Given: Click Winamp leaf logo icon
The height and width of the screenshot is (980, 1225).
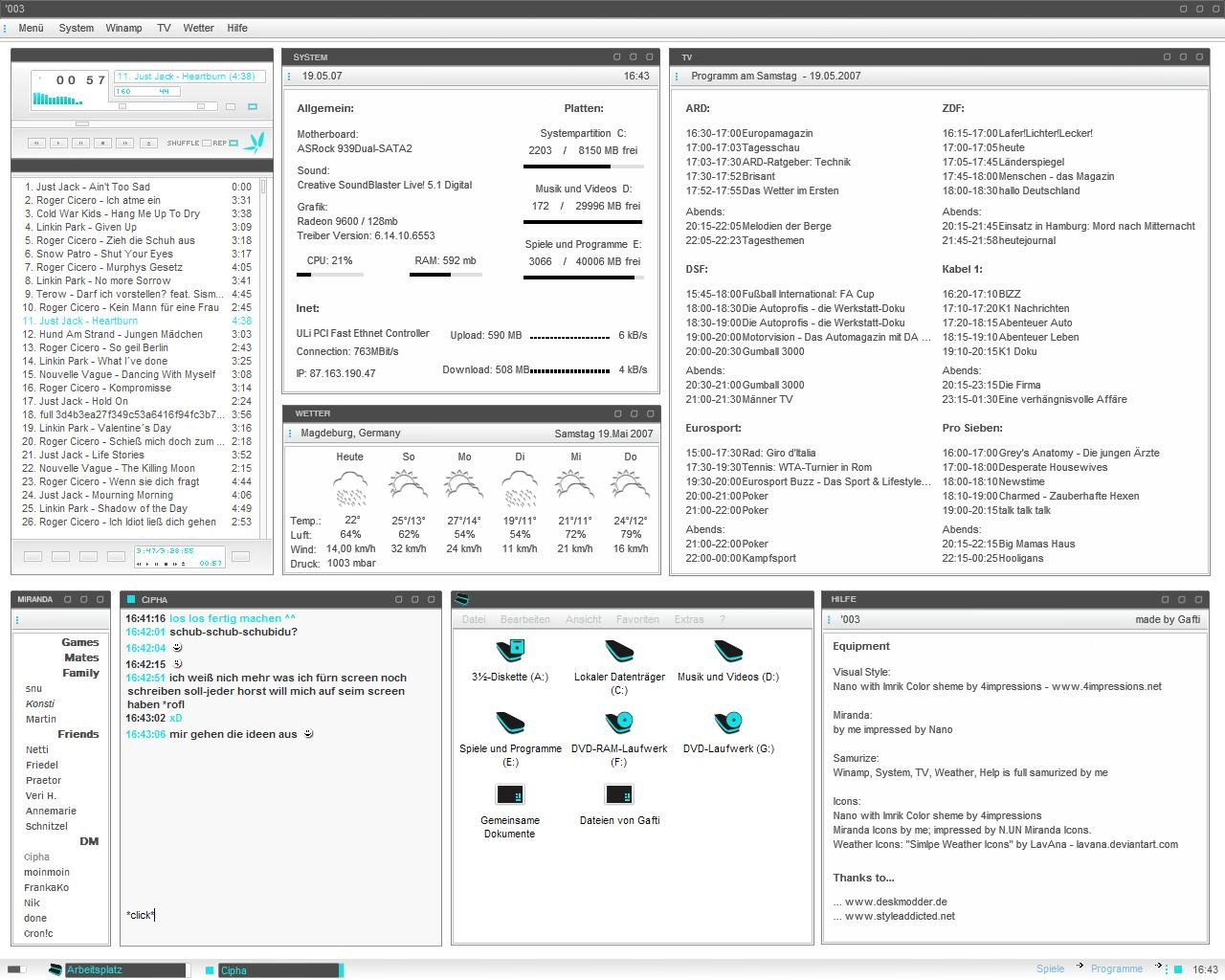Looking at the screenshot, I should 255,142.
